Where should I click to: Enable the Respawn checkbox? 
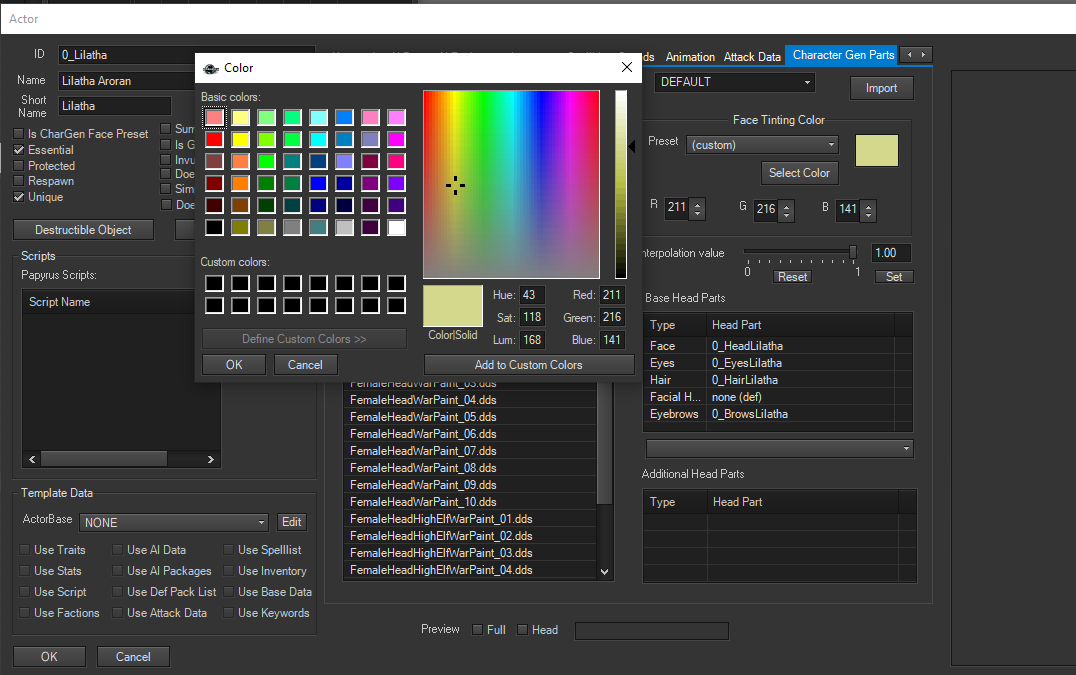(19, 181)
